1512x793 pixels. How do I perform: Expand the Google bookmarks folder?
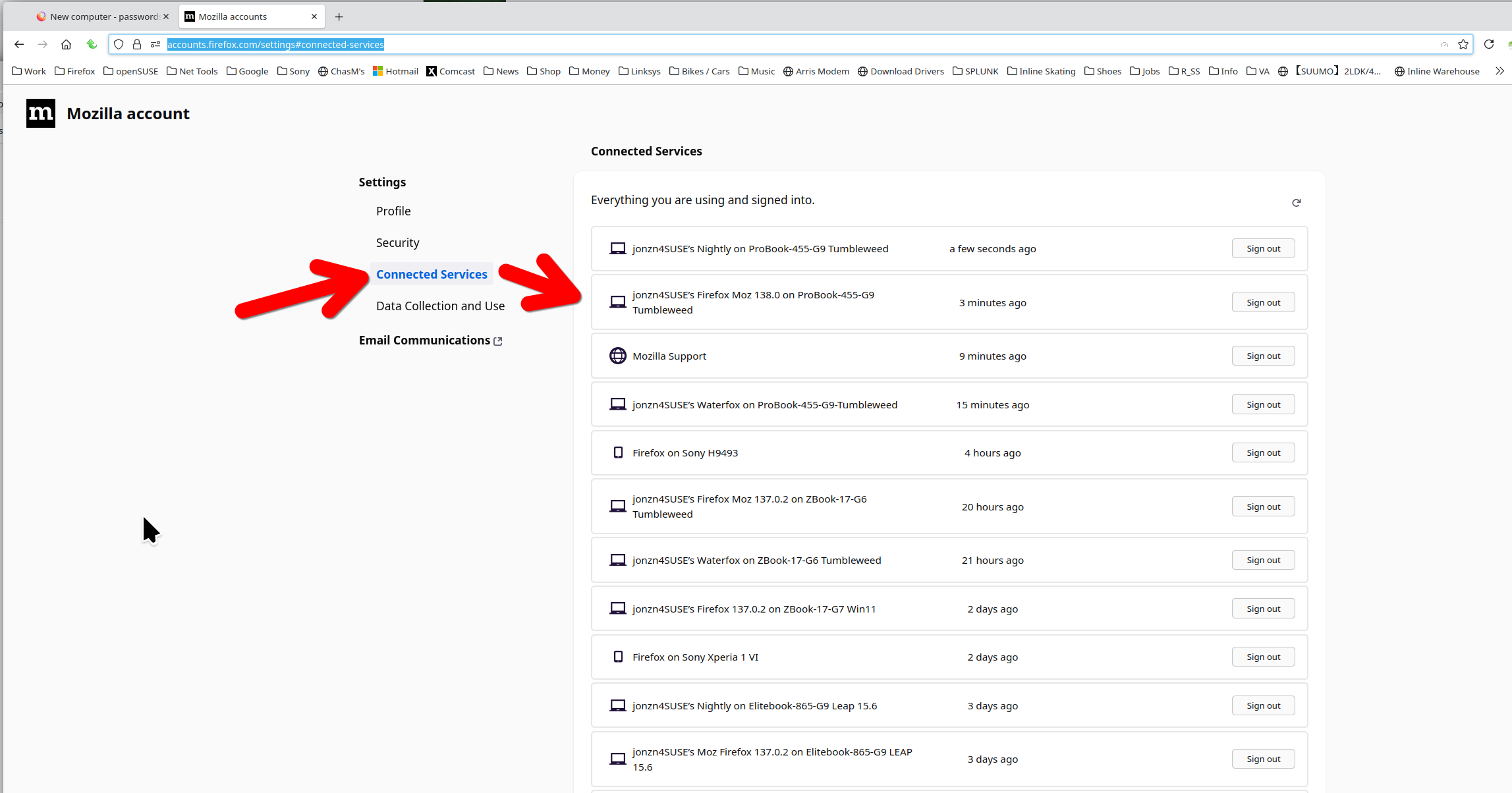[247, 71]
